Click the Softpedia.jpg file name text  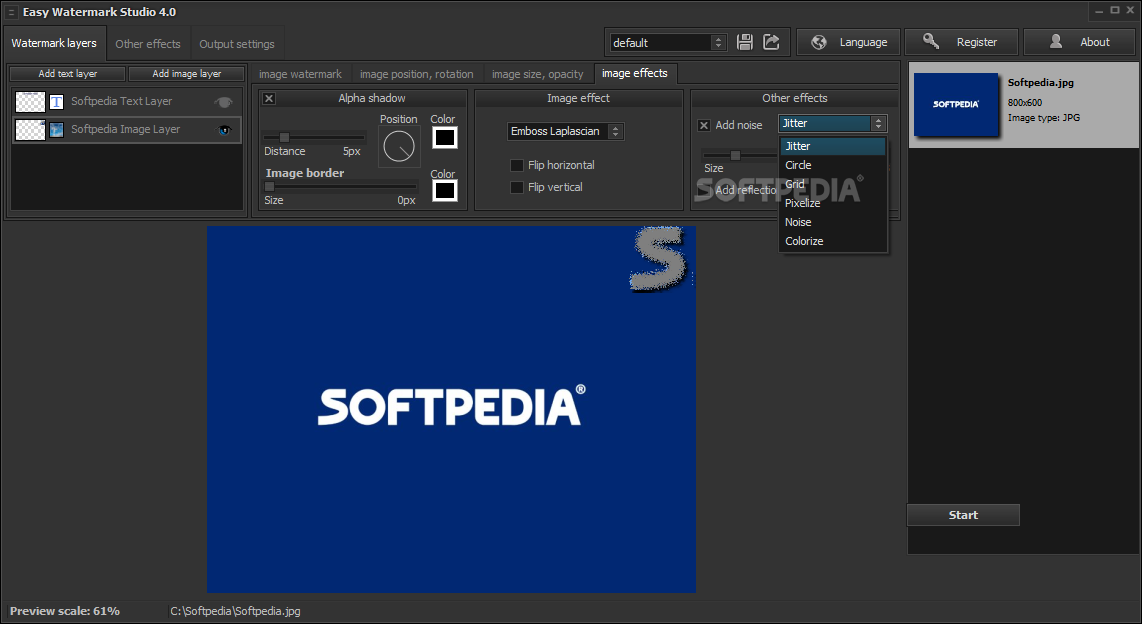click(x=1041, y=83)
